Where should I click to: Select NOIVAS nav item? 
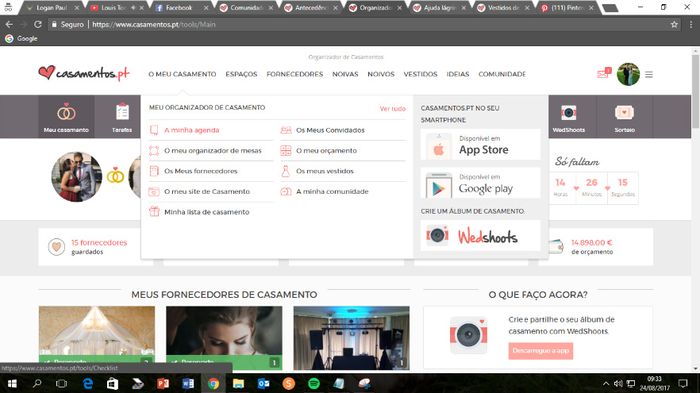point(345,74)
